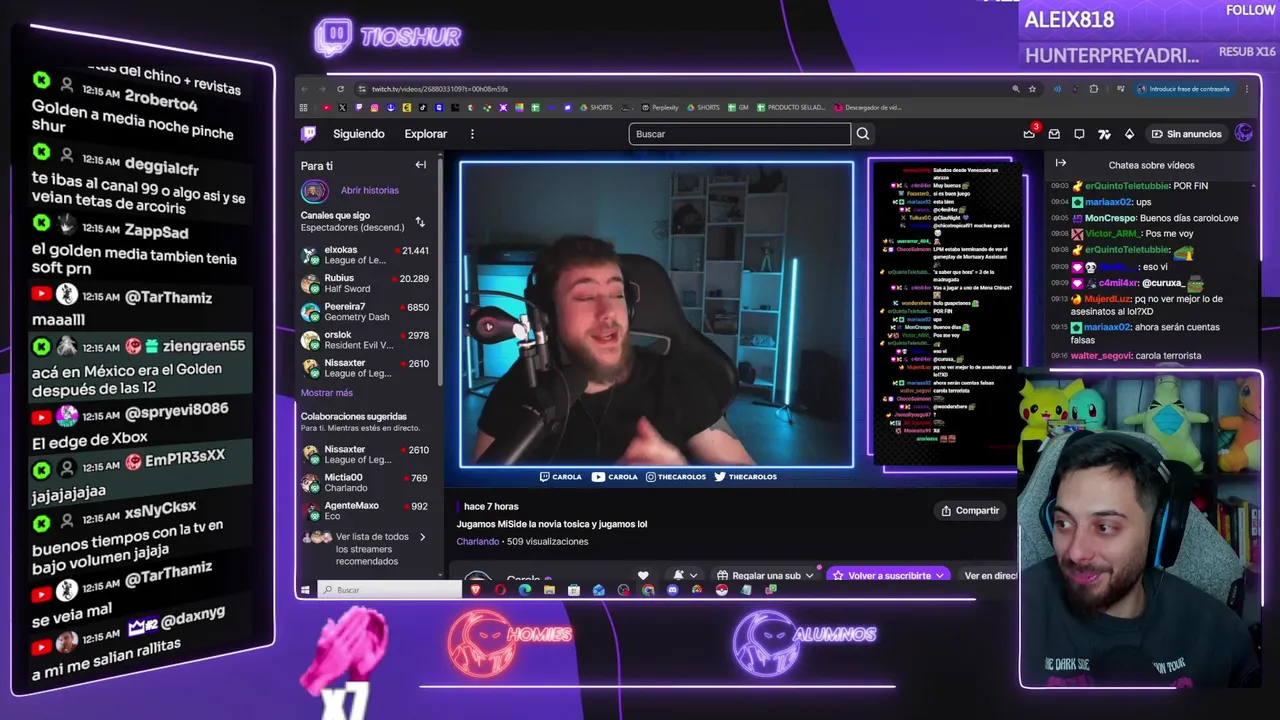The width and height of the screenshot is (1280, 720).
Task: Click the zoom magnifier in address bar
Action: (x=1016, y=89)
